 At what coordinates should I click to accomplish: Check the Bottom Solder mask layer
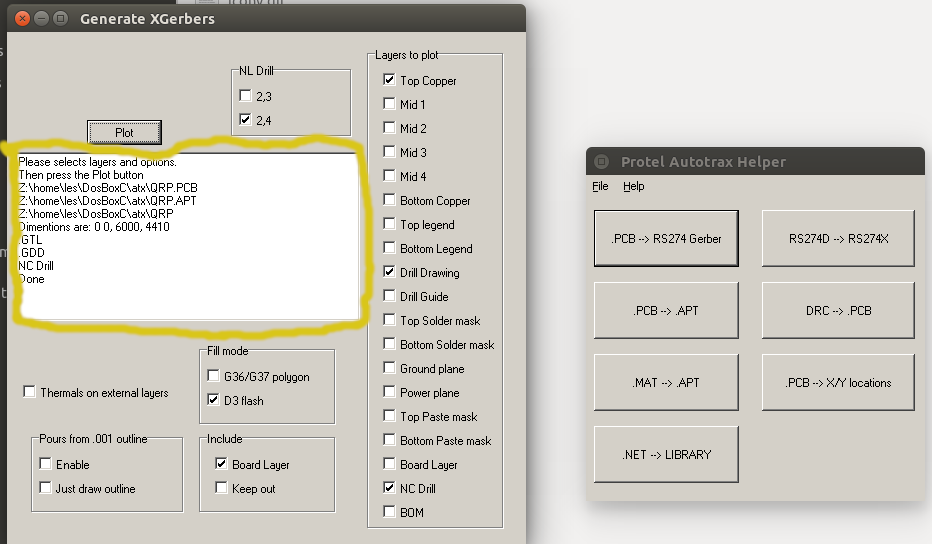[389, 344]
